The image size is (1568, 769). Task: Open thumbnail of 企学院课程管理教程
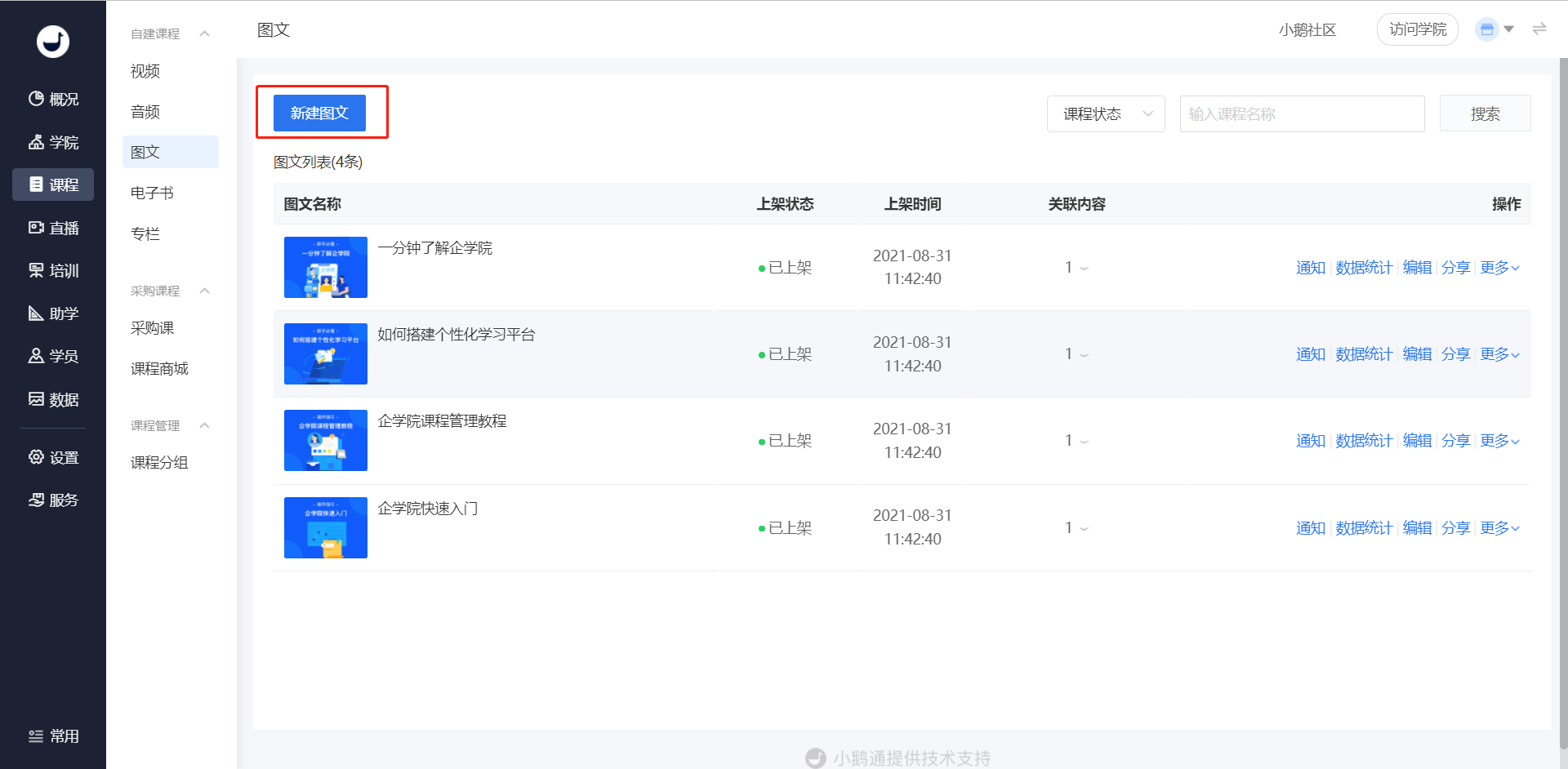pos(326,440)
